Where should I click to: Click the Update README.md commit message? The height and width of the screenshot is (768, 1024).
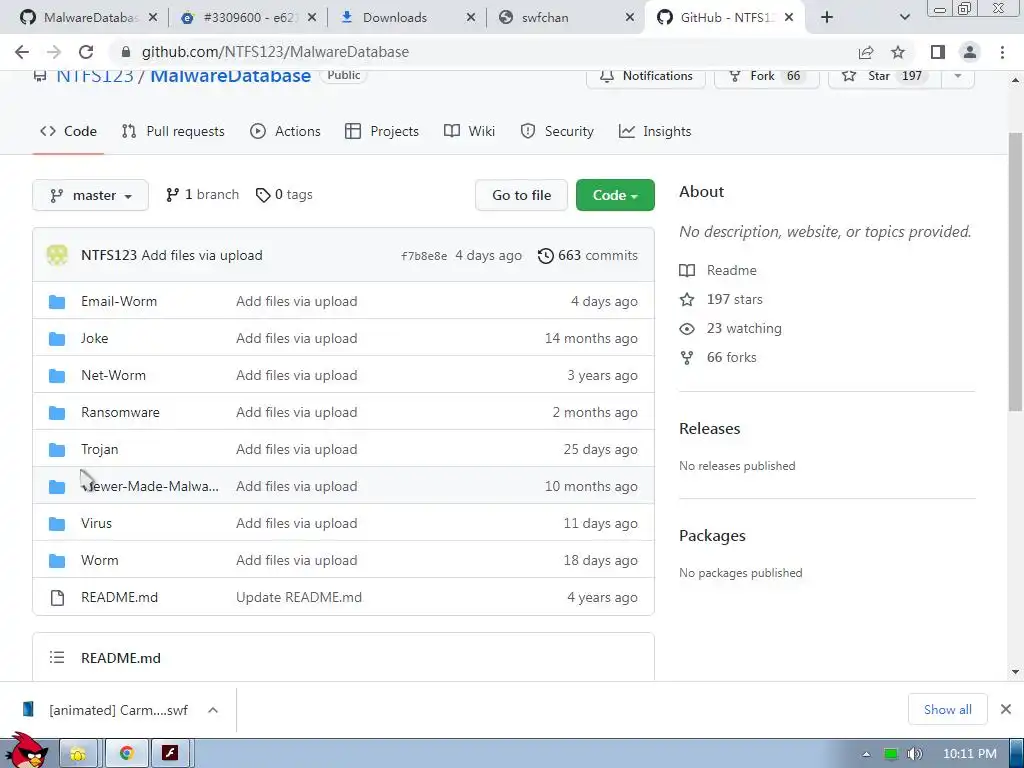[x=299, y=597]
